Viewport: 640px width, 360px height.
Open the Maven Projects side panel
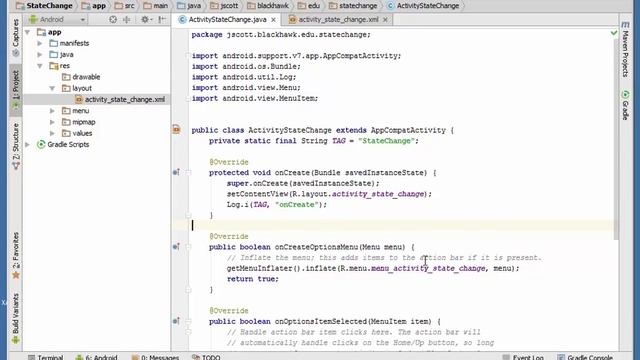625,50
